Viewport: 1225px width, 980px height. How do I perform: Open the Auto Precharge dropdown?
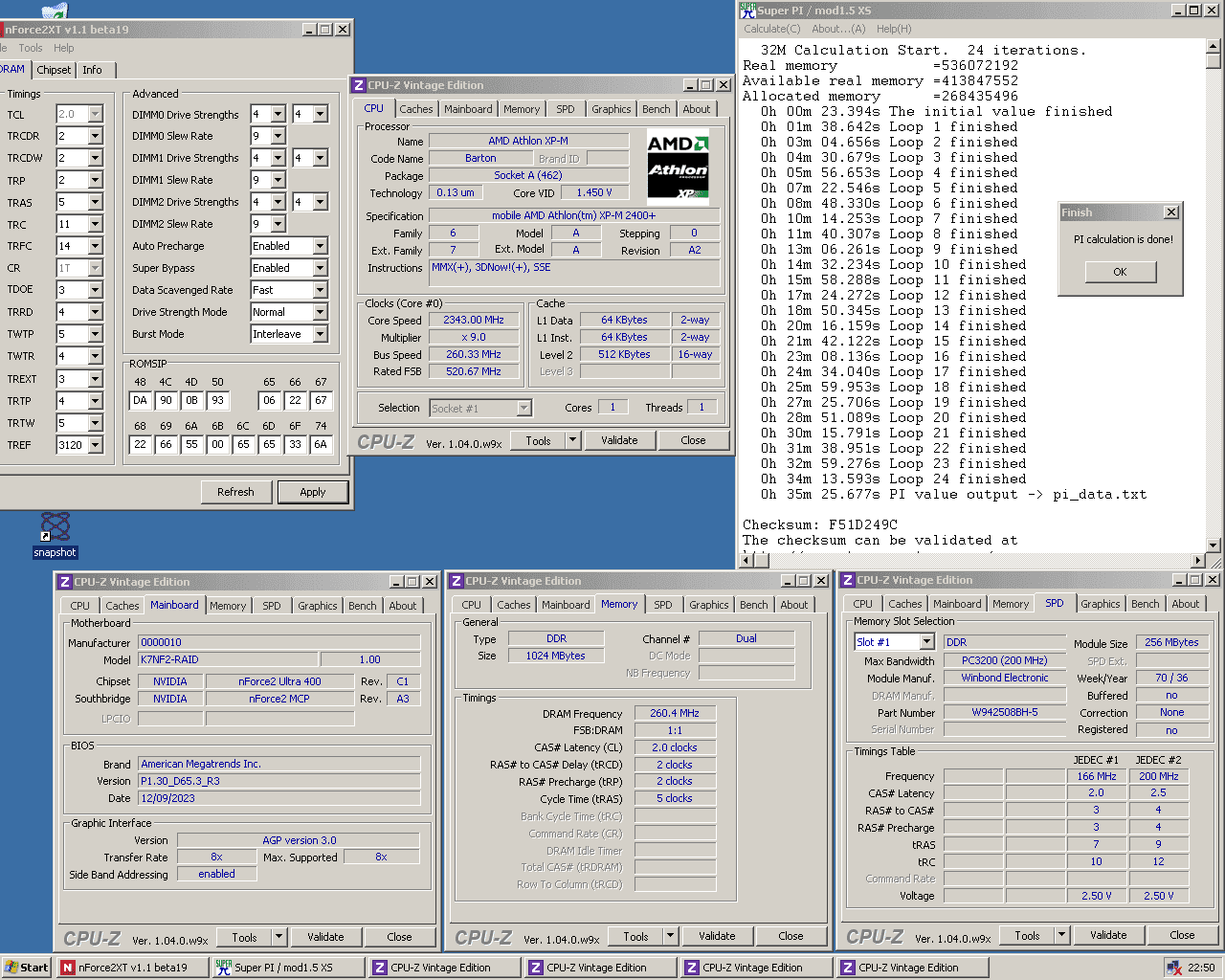[320, 246]
